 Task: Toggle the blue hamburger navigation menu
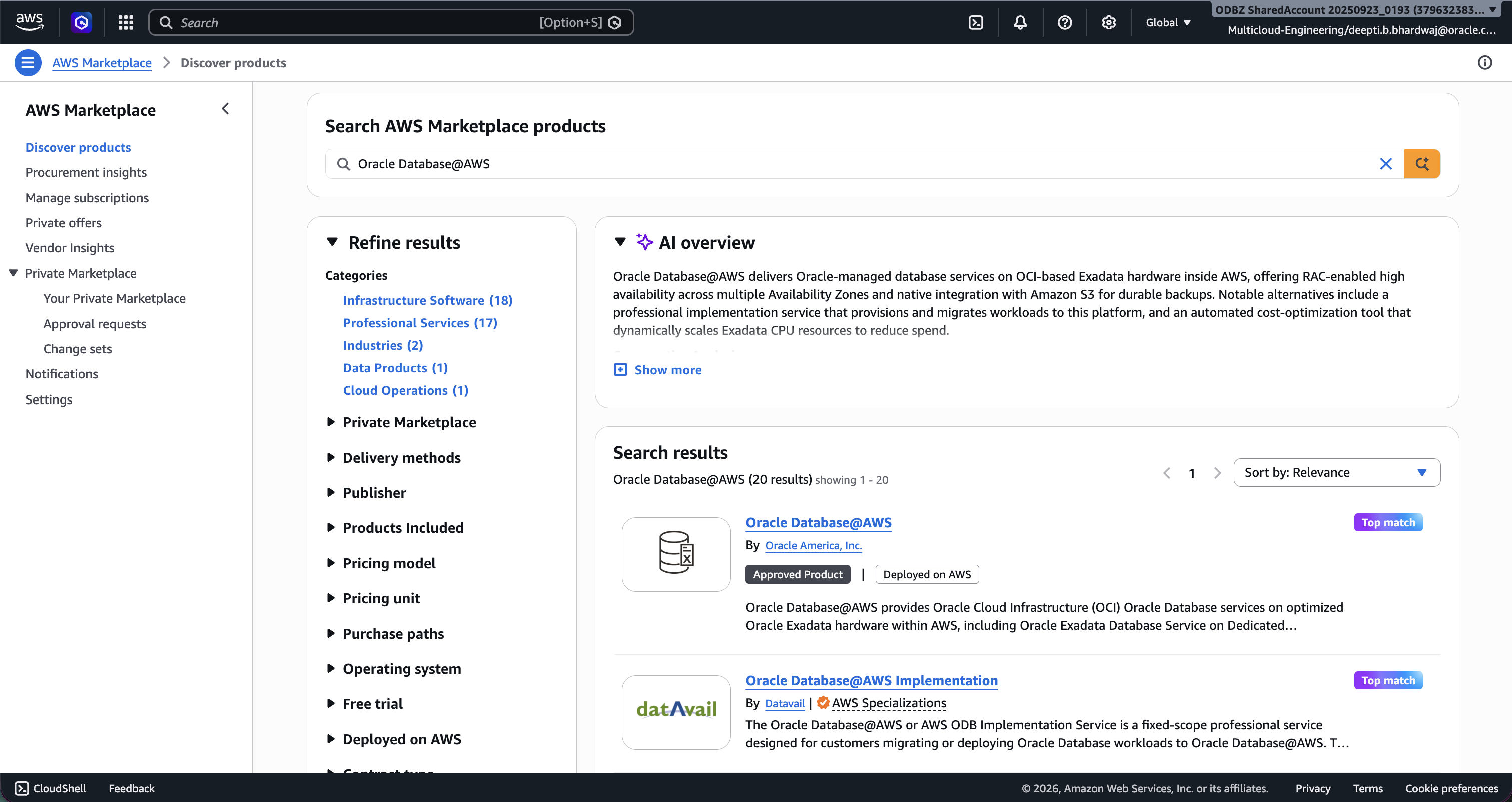pyautogui.click(x=28, y=62)
